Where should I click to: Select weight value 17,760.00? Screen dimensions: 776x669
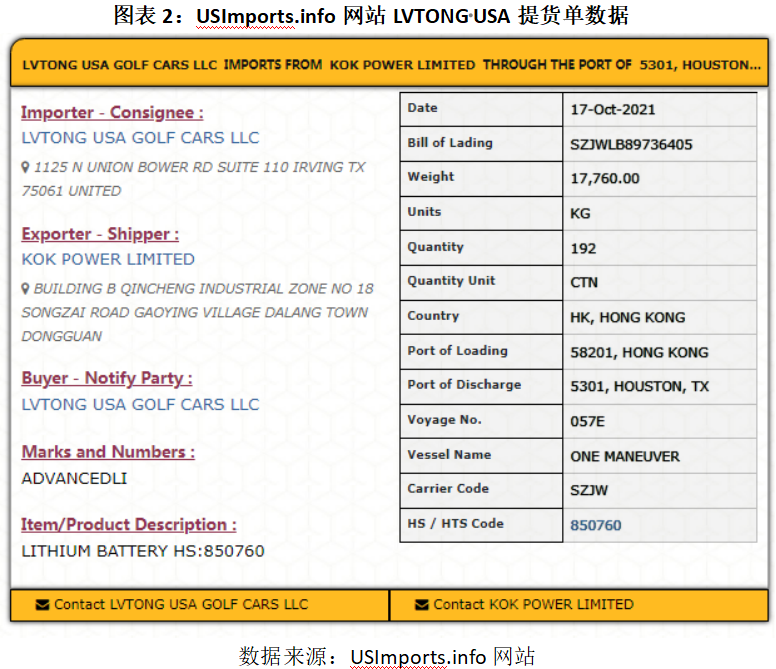click(x=605, y=179)
